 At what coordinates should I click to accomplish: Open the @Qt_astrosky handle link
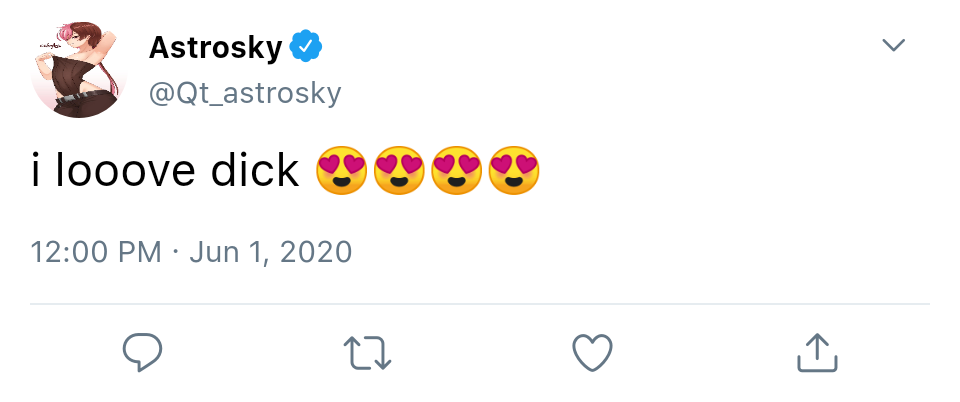[x=245, y=93]
